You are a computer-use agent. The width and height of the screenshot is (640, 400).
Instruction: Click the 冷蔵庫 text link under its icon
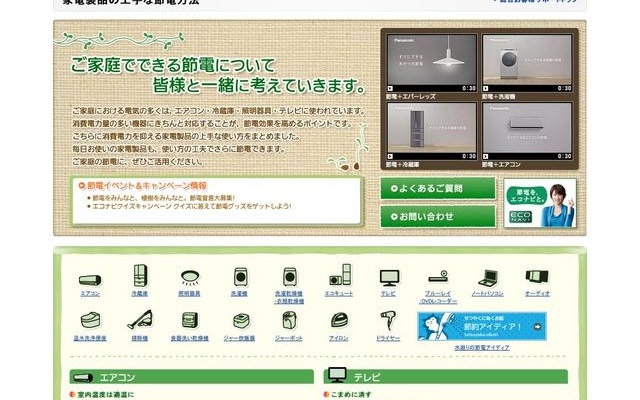140,293
